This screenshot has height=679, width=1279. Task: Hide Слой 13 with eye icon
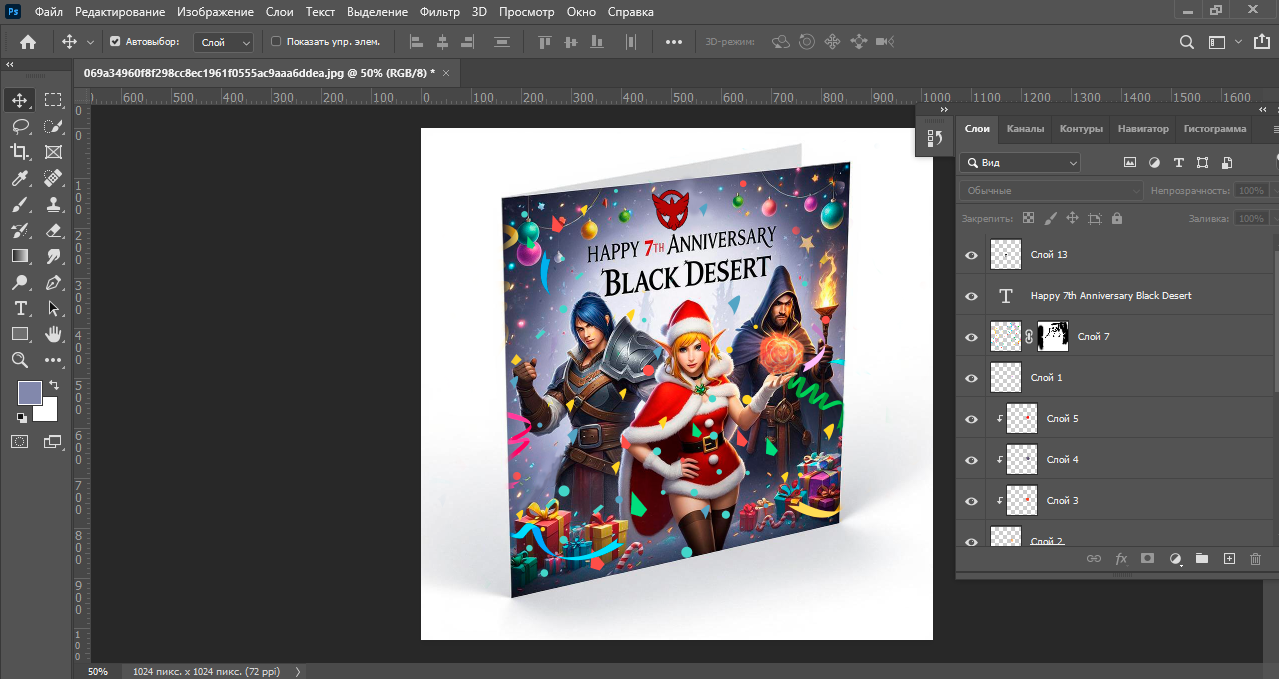pyautogui.click(x=971, y=255)
